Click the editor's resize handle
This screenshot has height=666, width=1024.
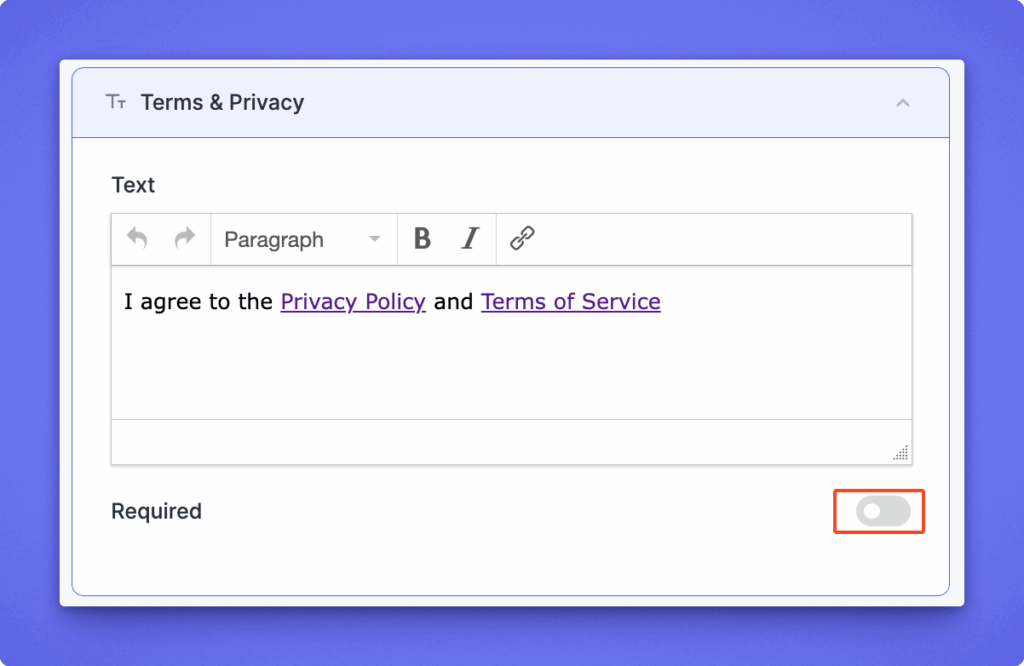click(x=901, y=453)
